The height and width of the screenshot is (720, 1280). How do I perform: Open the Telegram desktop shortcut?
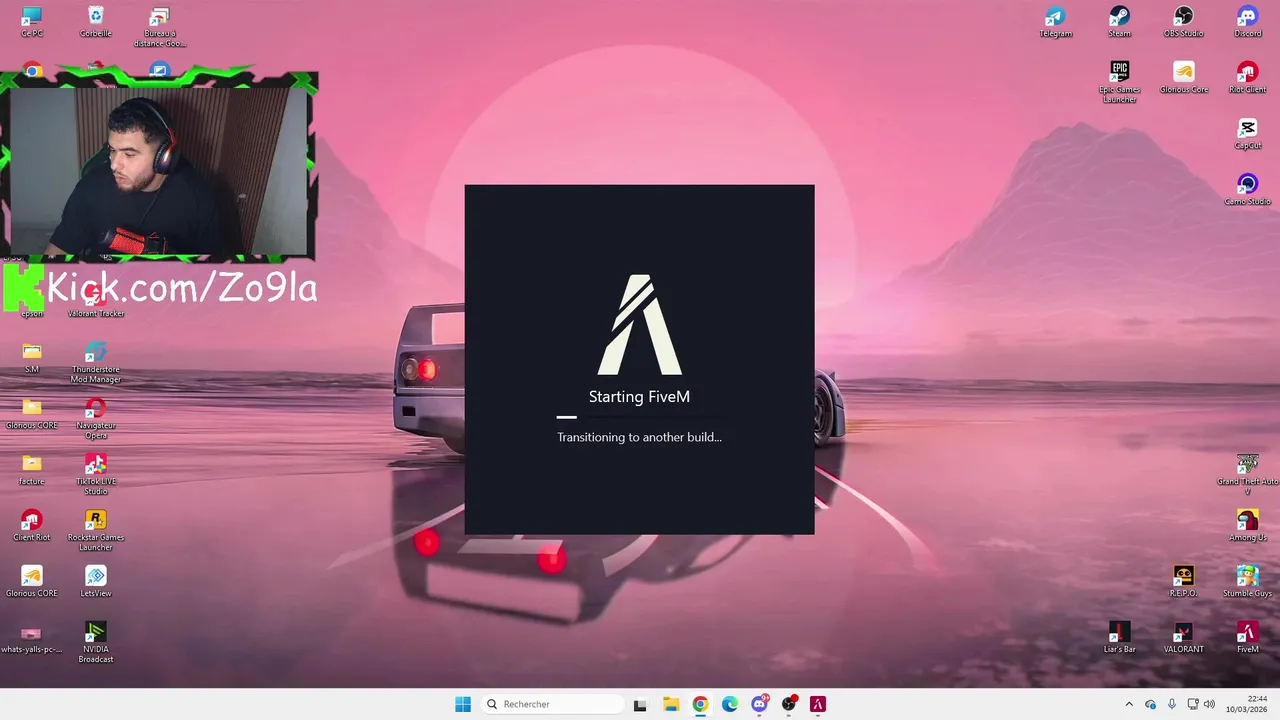pos(1056,21)
